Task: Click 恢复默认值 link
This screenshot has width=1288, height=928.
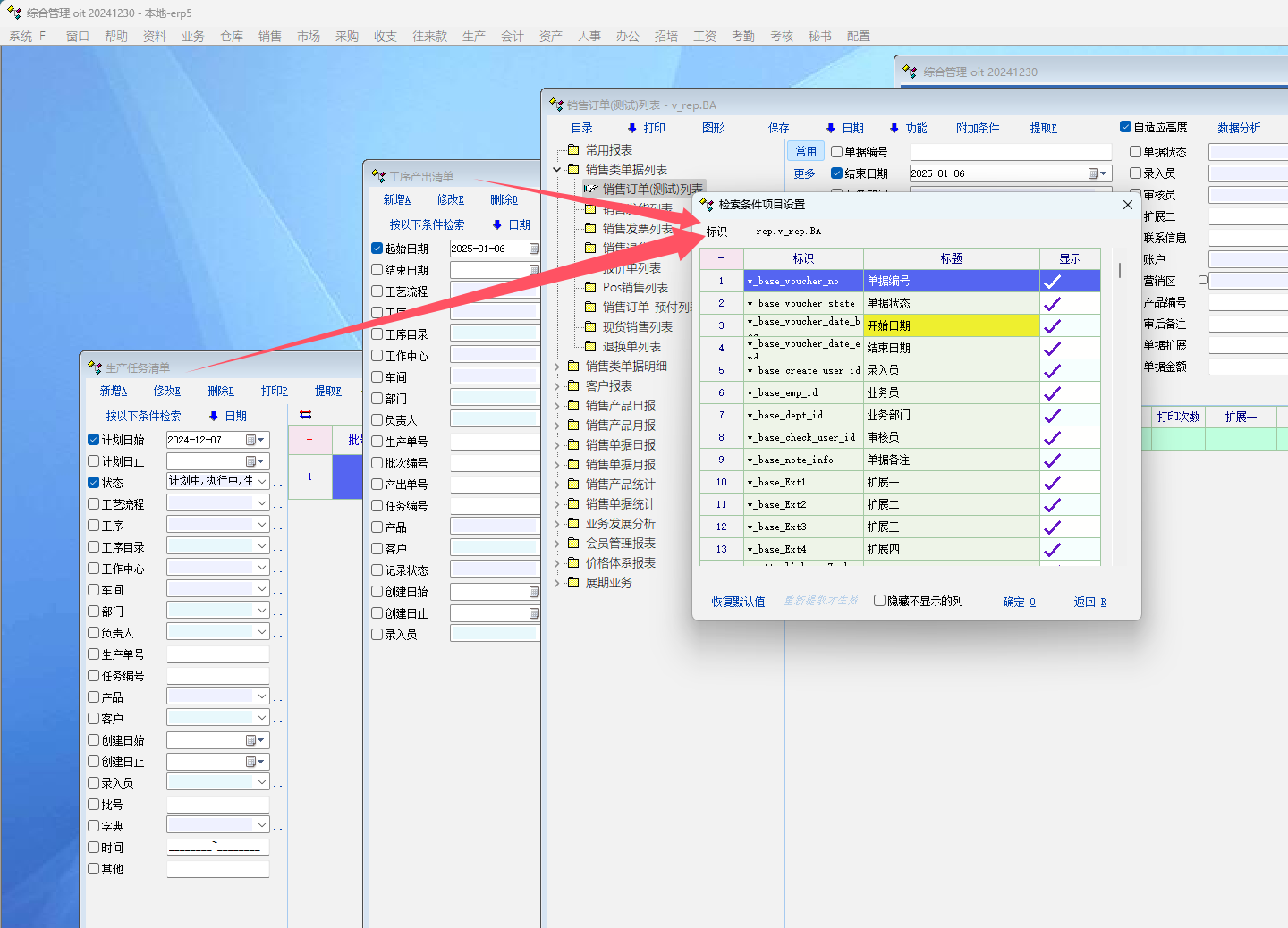Action: tap(738, 602)
